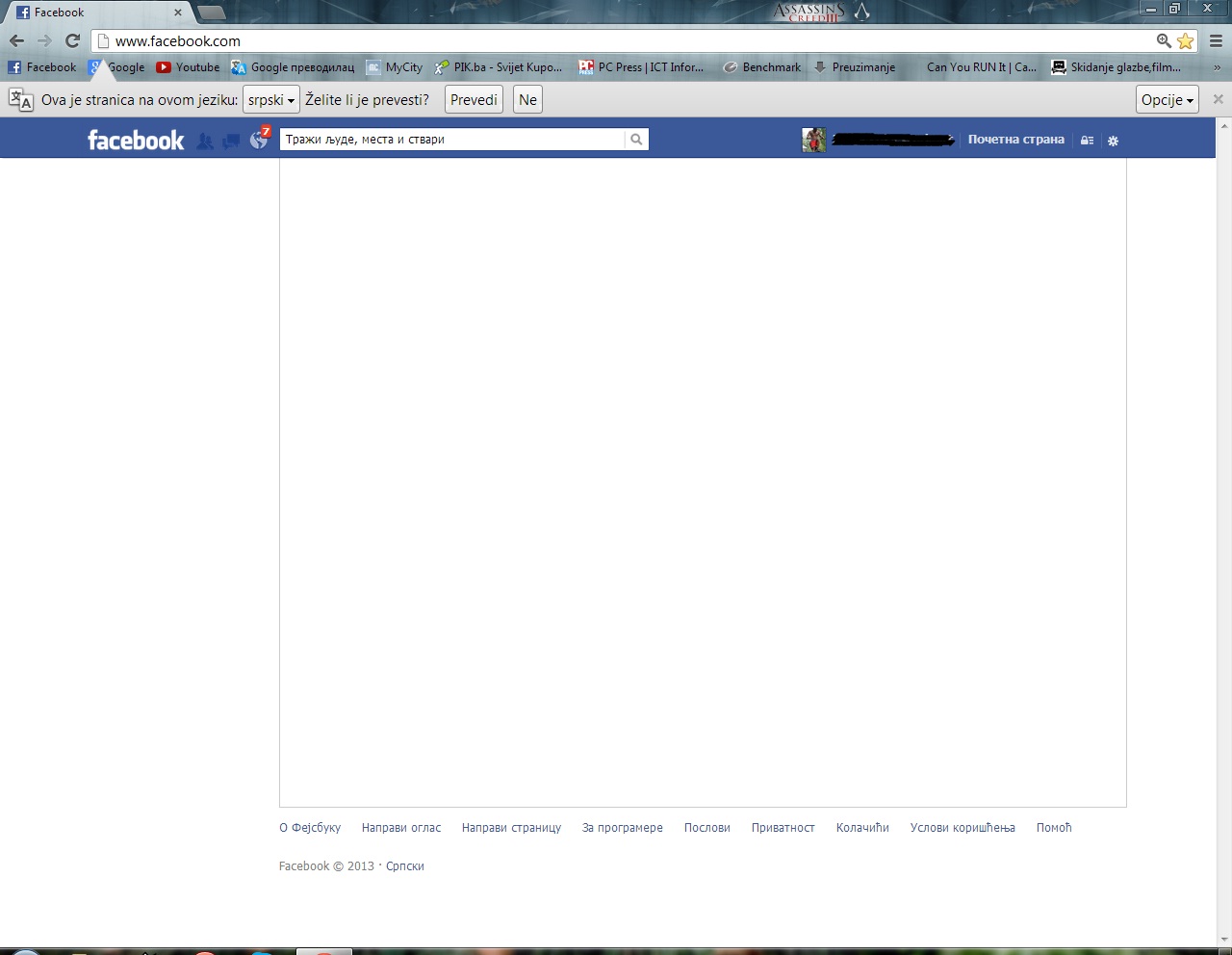Image resolution: width=1232 pixels, height=955 pixels.
Task: Open the Opcije dropdown in translate bar
Action: [1168, 100]
